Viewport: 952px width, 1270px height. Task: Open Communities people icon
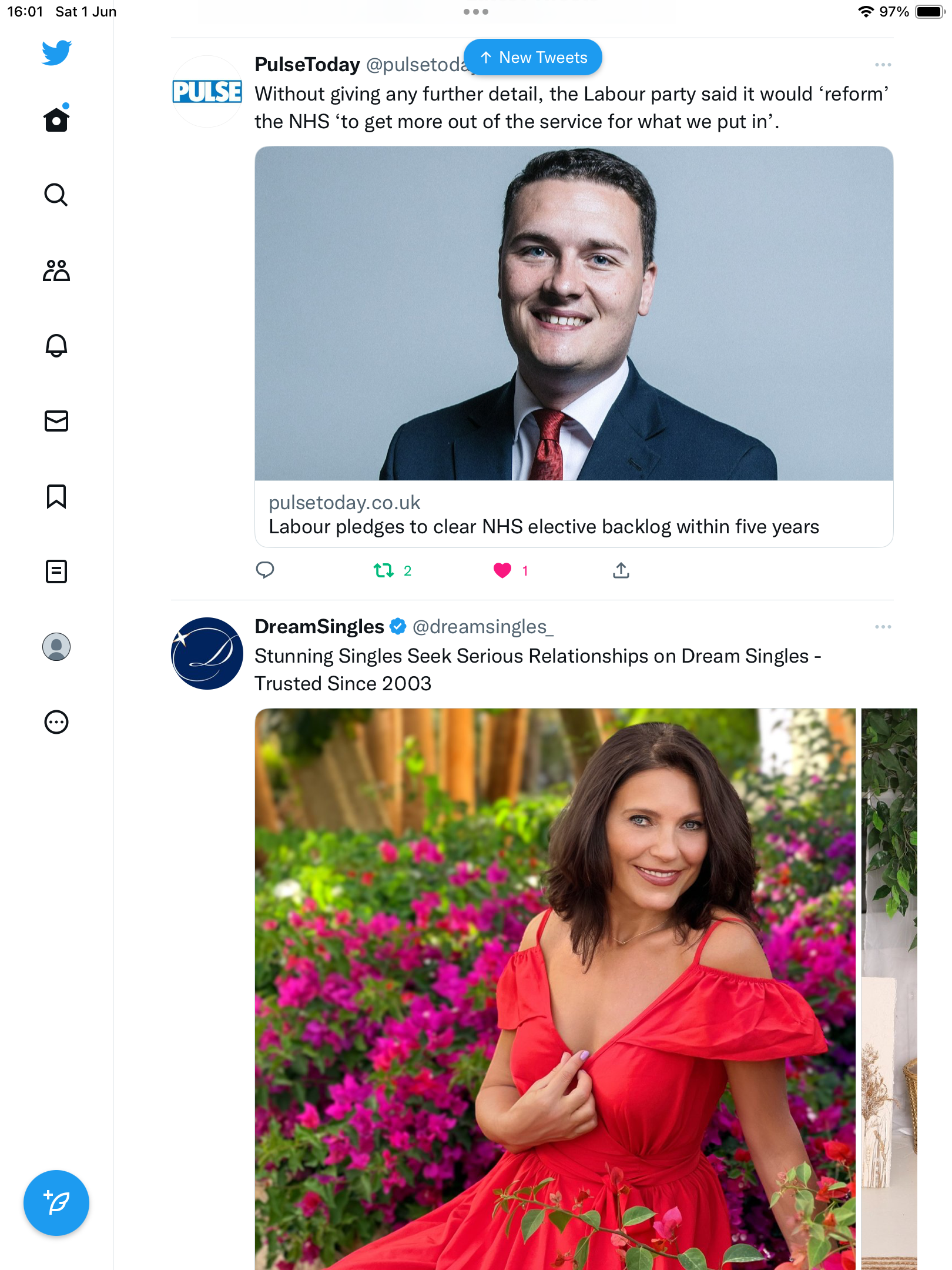56,270
